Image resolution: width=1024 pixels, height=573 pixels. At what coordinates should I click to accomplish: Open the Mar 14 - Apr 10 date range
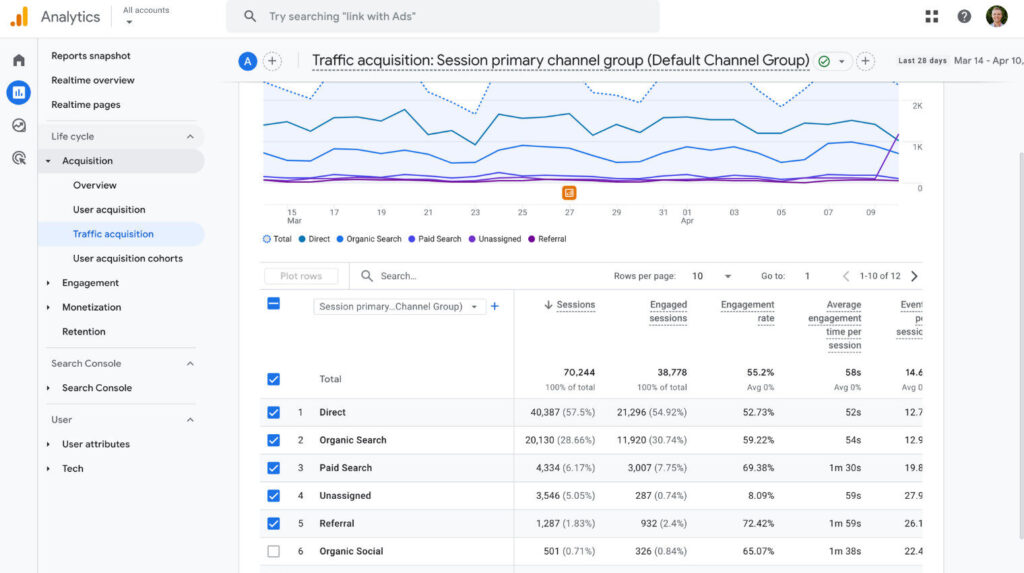point(987,61)
